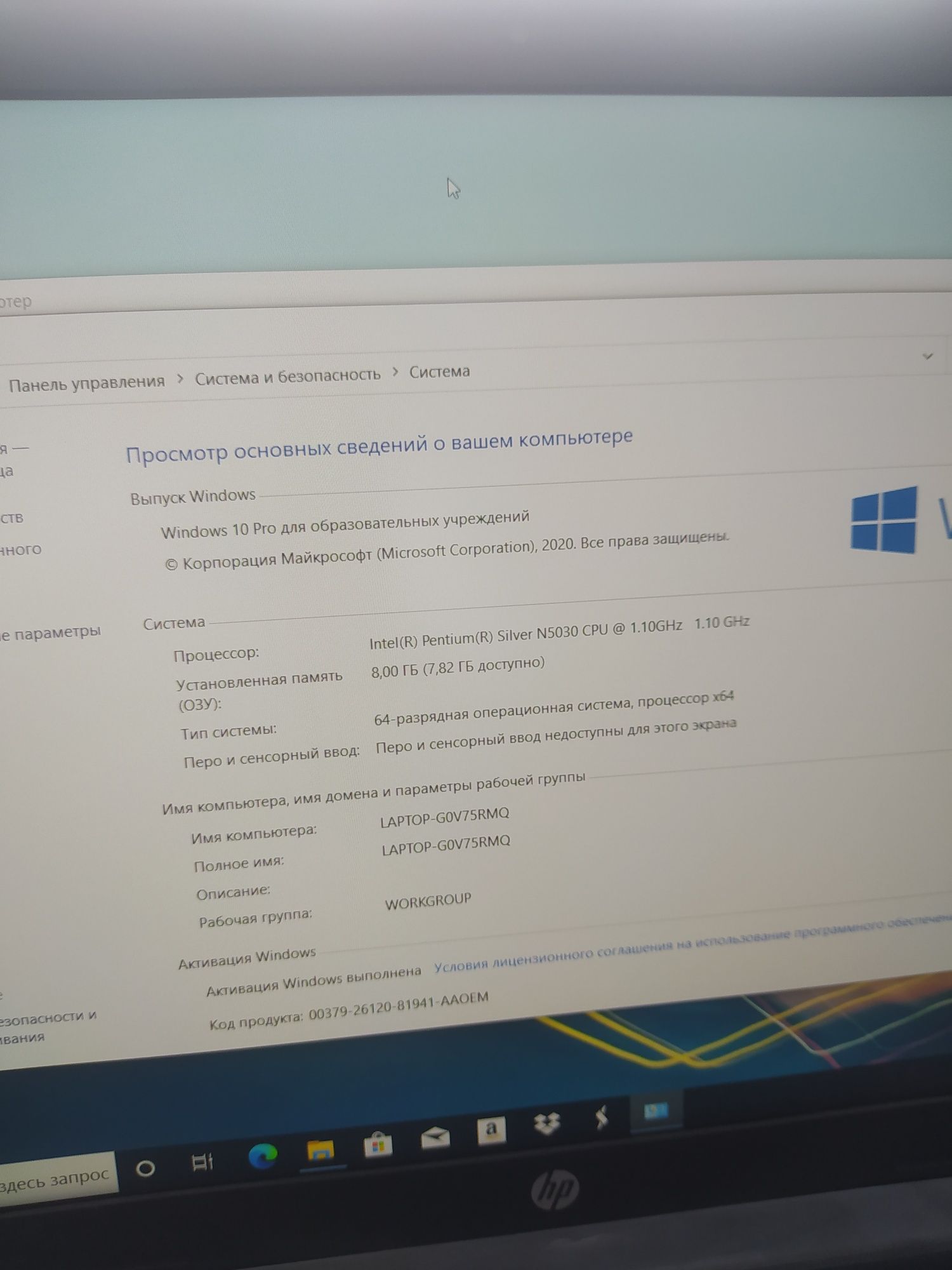Select installed memory 8,00 ГБ value
This screenshot has height=1270, width=952.
[x=458, y=667]
